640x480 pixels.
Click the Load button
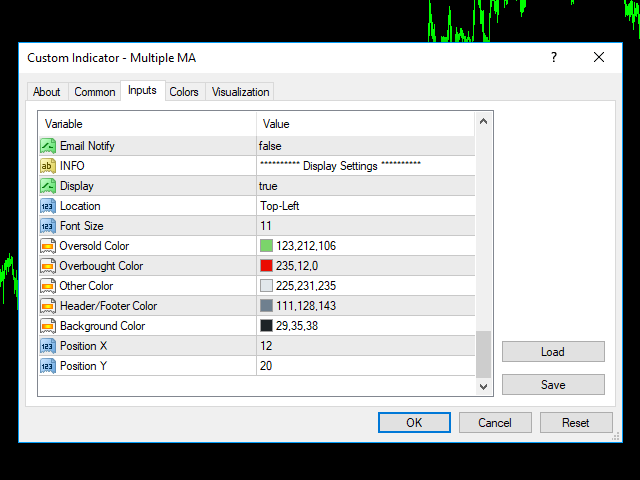(x=553, y=352)
